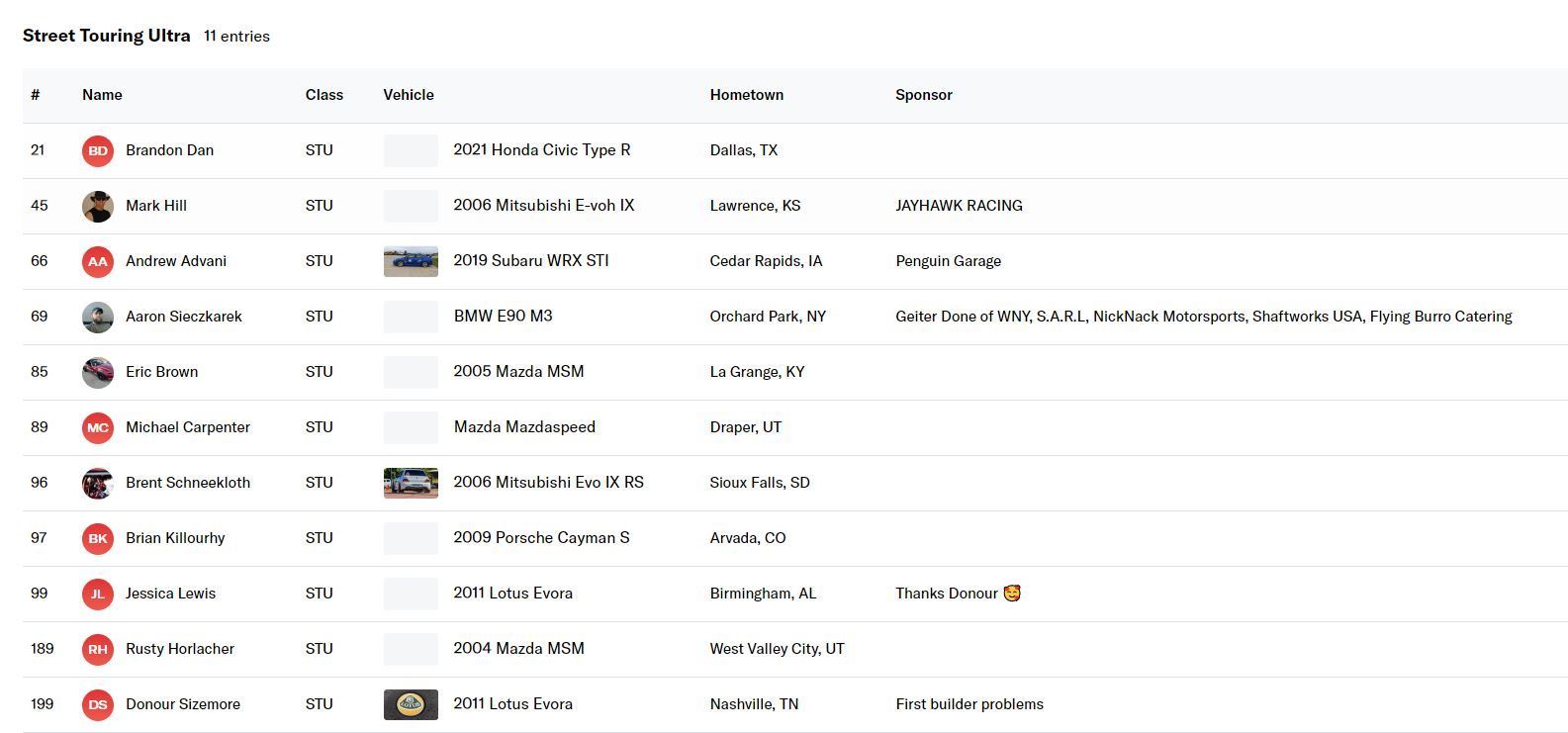Click Eric Brown's red car avatar
1568x733 pixels.
pyautogui.click(x=97, y=372)
